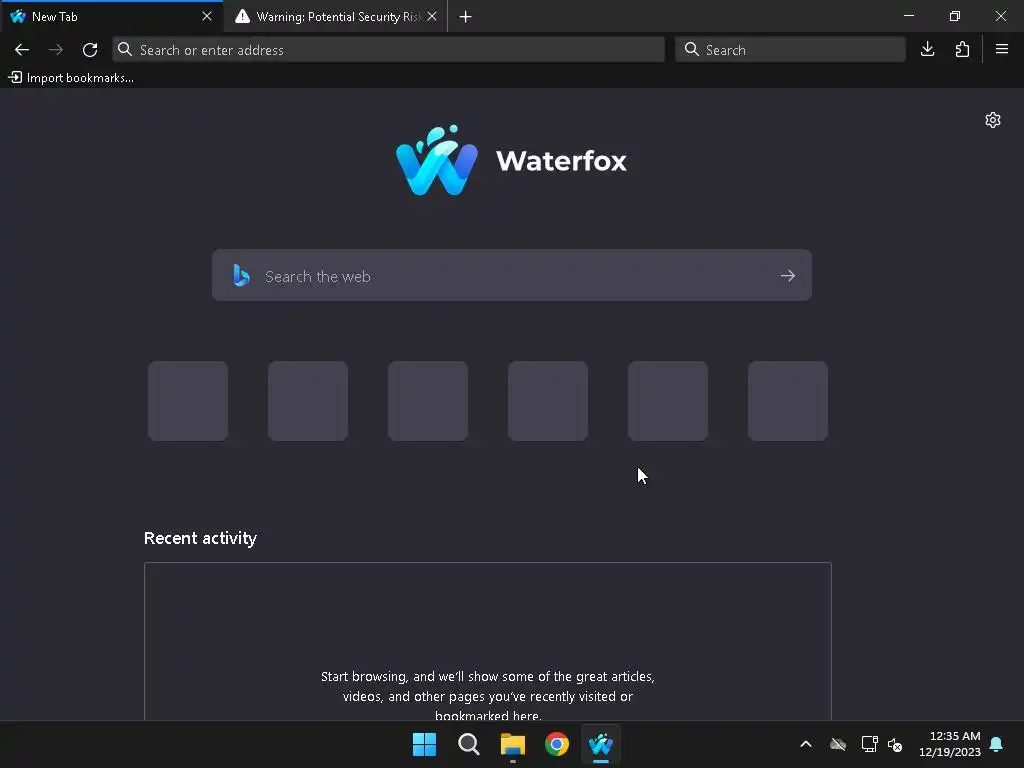Minimize the Waterfox window
Image resolution: width=1024 pixels, height=768 pixels.
pyautogui.click(x=908, y=16)
